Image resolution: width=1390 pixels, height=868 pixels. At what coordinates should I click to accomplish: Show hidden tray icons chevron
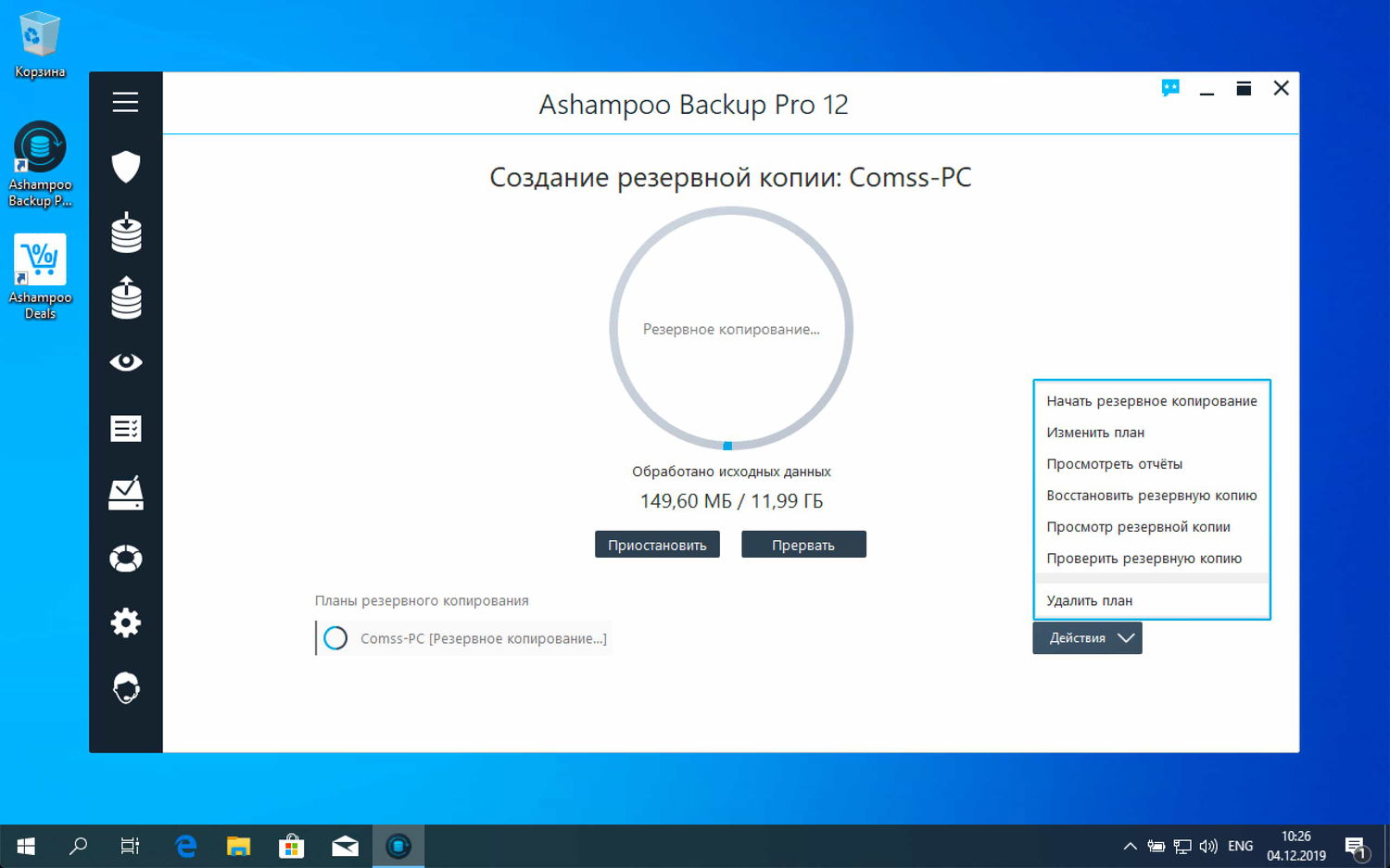pos(1130,846)
